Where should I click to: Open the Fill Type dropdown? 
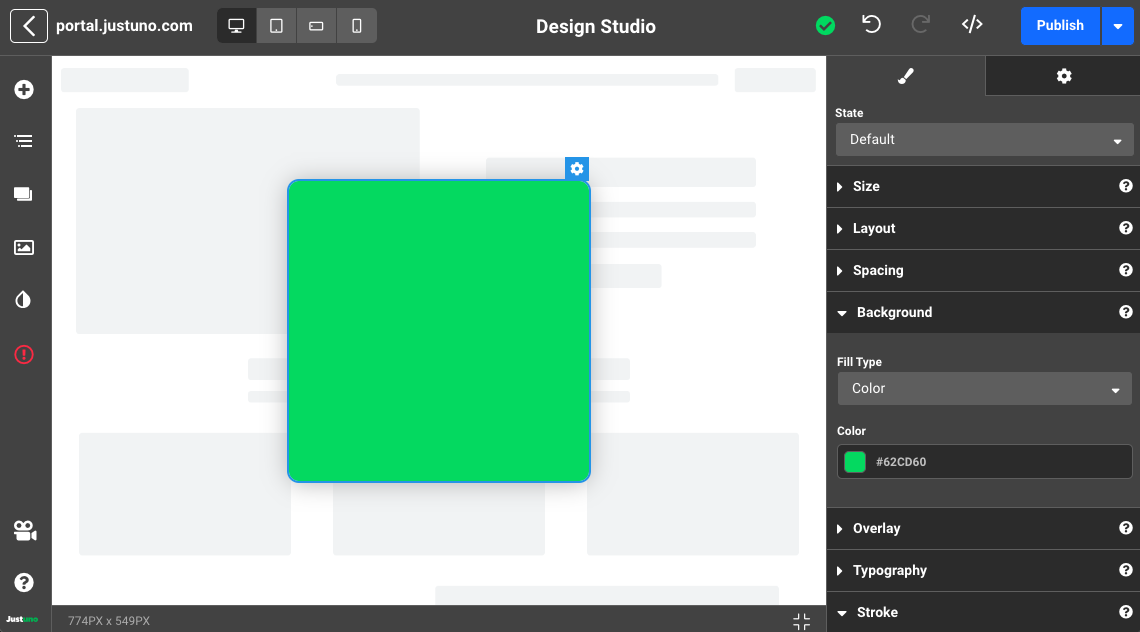pyautogui.click(x=984, y=388)
